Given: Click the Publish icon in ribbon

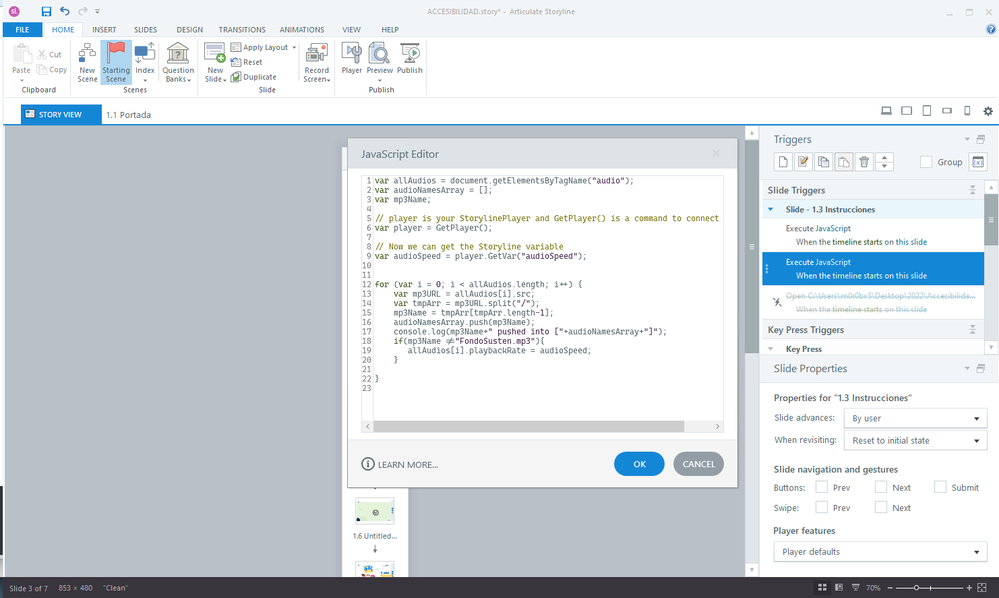Looking at the screenshot, I should [x=409, y=60].
